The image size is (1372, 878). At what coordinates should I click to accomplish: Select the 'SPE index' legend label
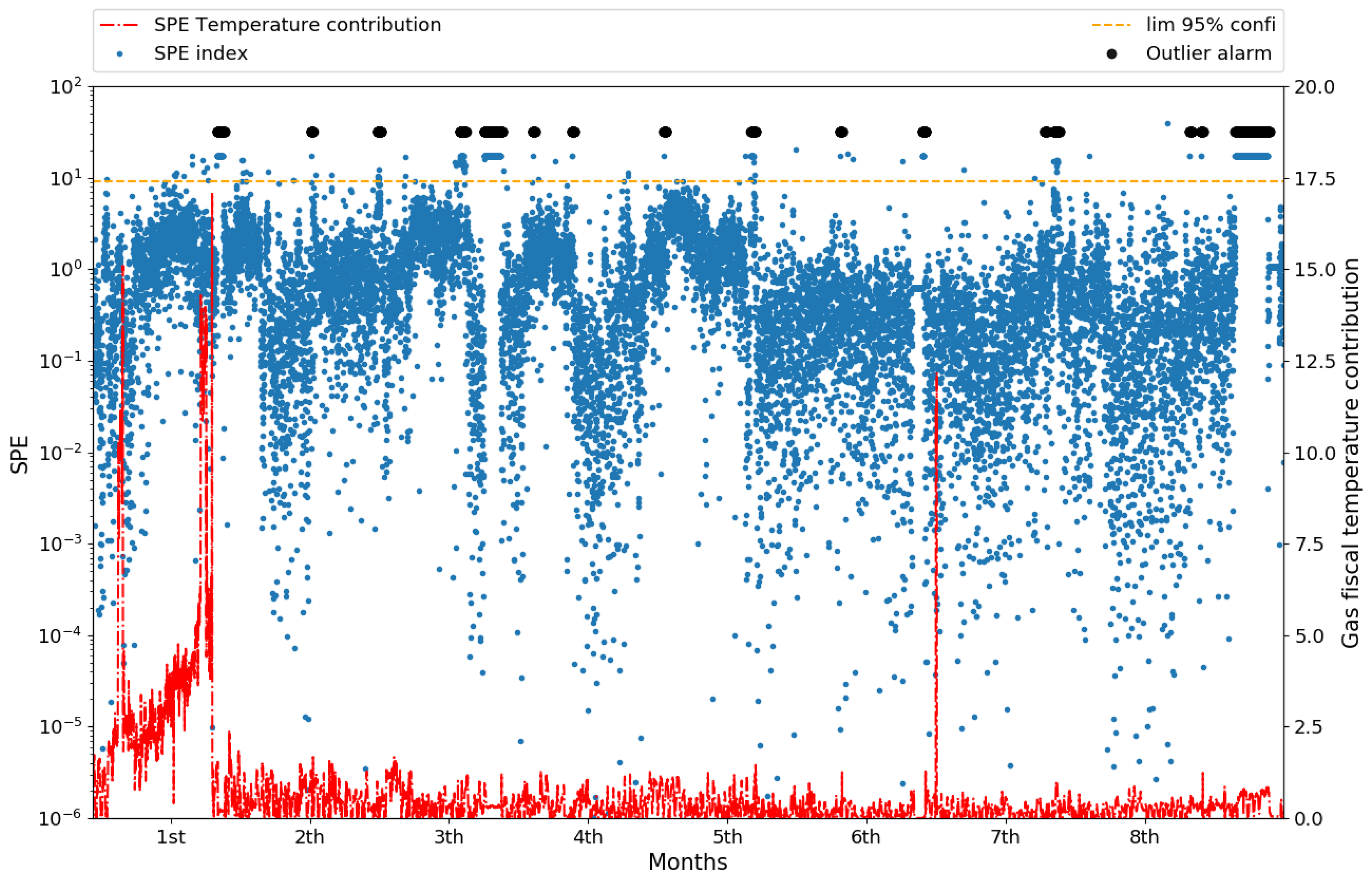pos(201,54)
